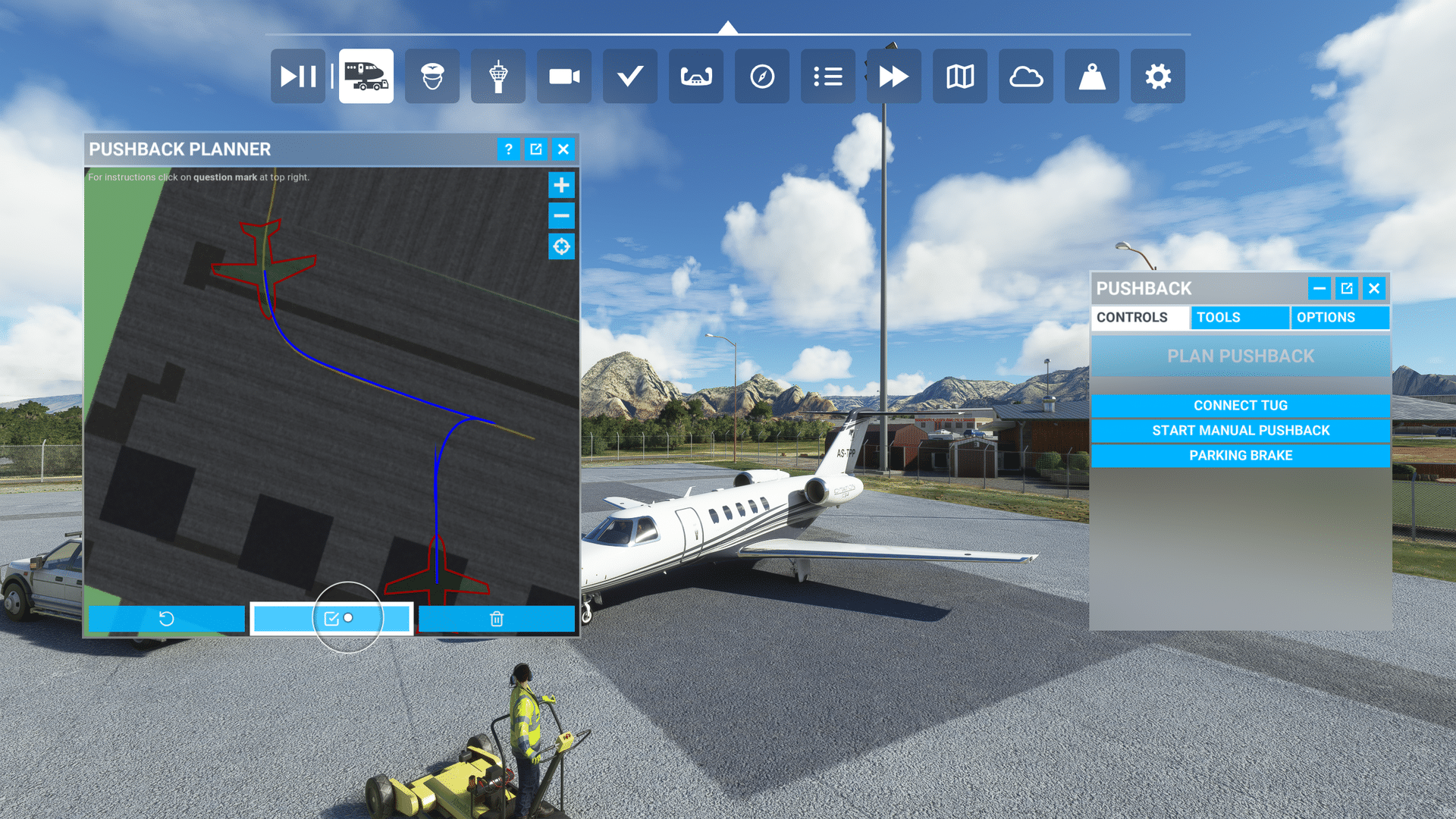Viewport: 1456px width, 819px height.
Task: Zoom out the pushback planner map
Action: [561, 216]
